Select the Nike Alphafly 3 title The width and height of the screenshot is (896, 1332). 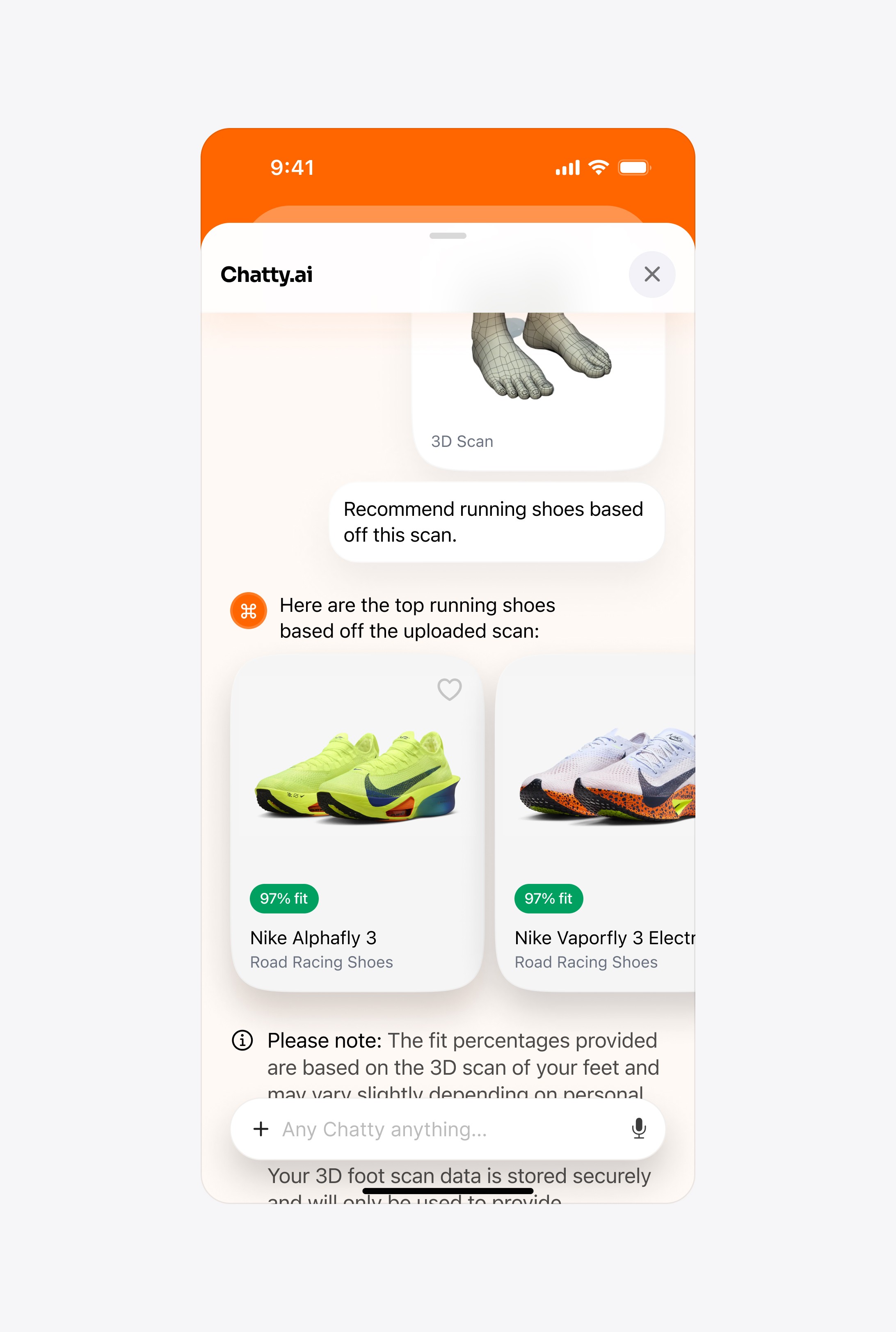(x=313, y=938)
